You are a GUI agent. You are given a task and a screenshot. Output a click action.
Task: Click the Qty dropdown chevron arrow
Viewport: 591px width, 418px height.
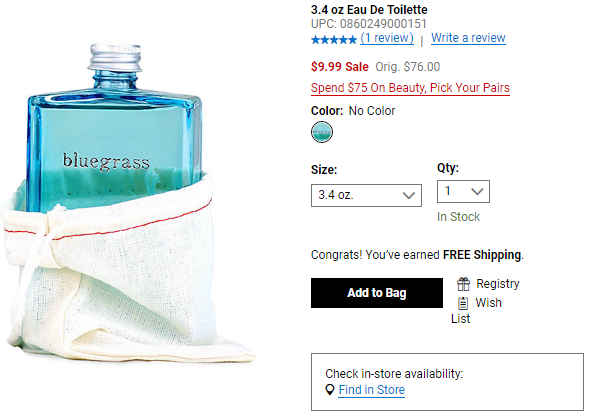[477, 191]
